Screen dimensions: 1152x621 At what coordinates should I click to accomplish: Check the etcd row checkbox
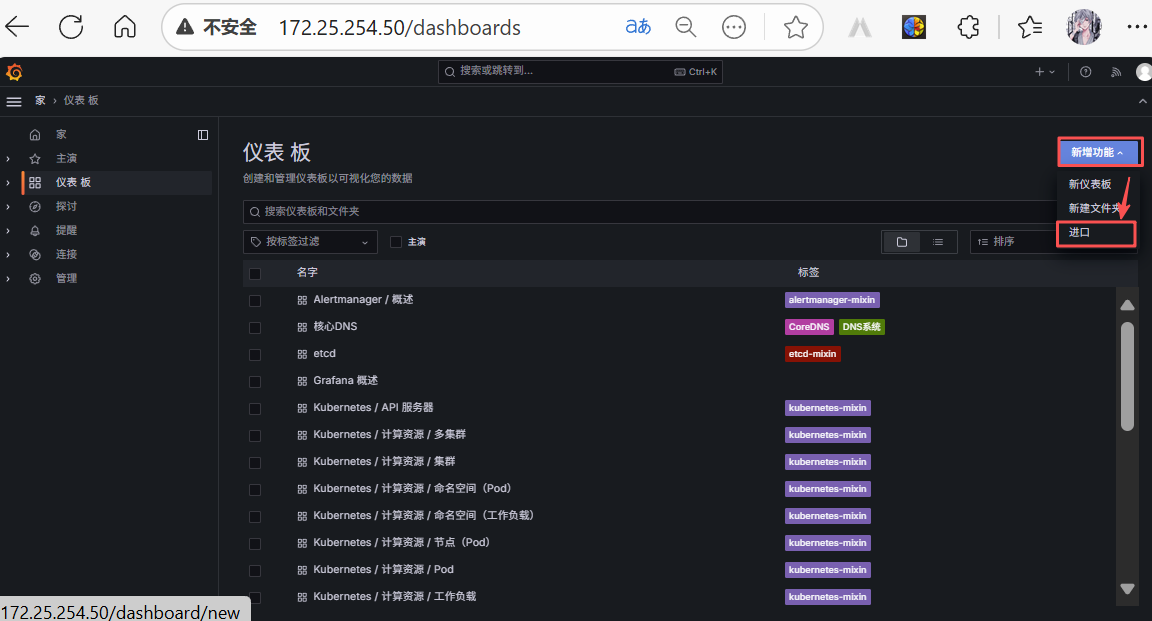255,355
